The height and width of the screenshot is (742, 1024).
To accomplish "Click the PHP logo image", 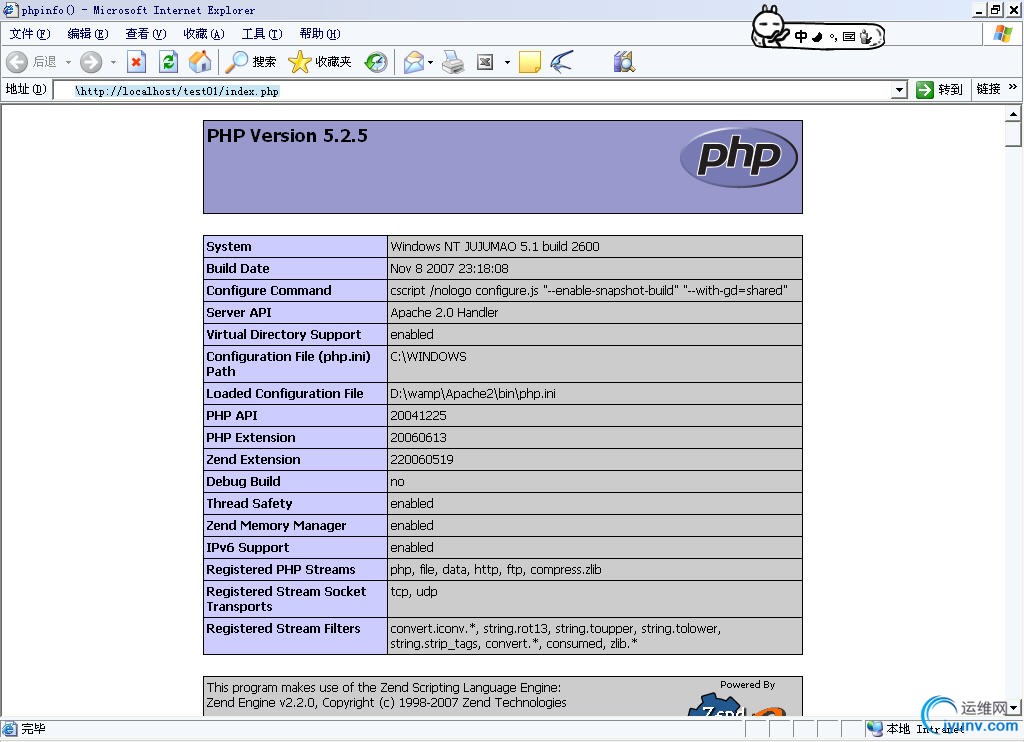I will 739,157.
